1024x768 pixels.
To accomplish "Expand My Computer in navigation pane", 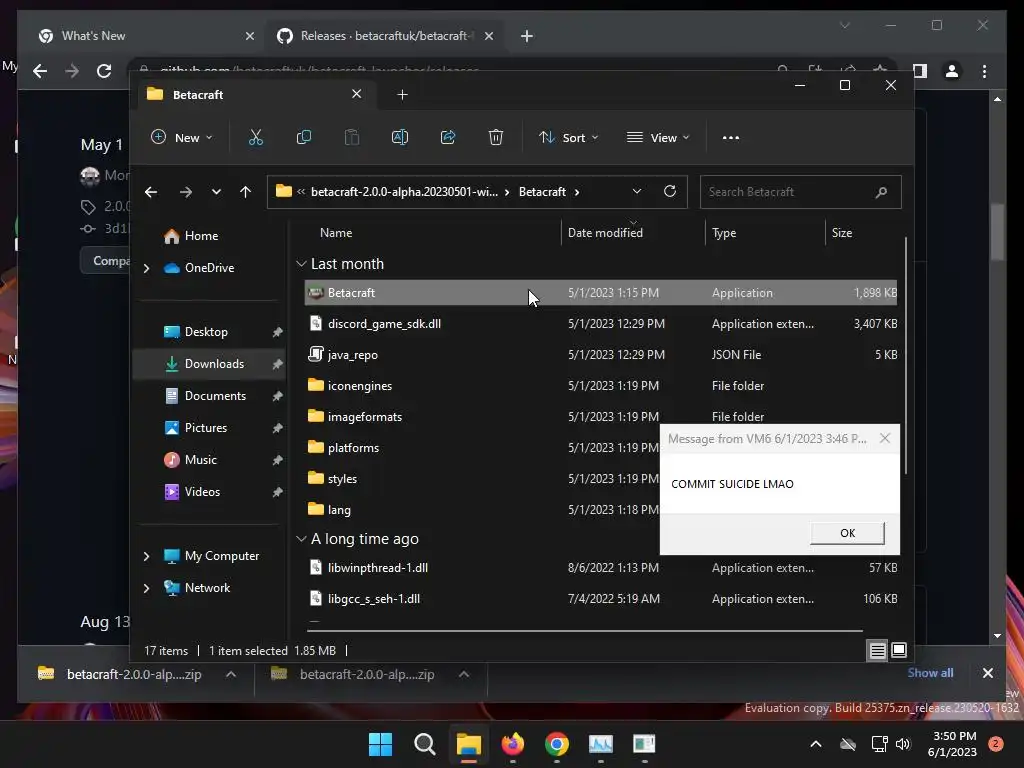I will pyautogui.click(x=146, y=556).
